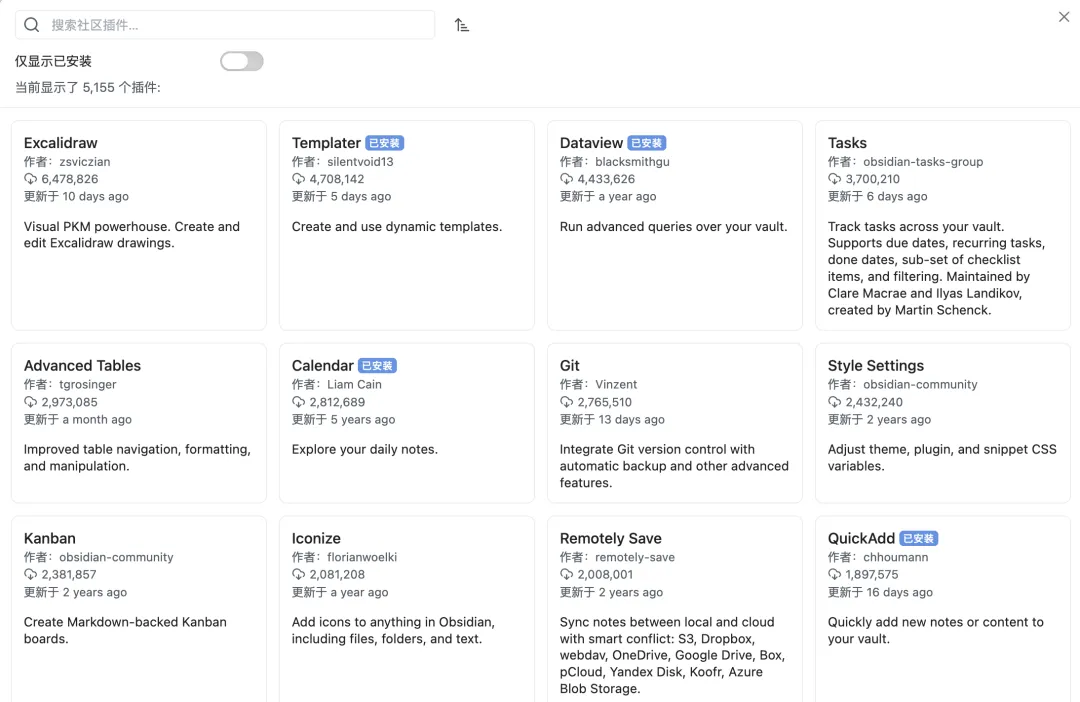Click '更新于 16 days ago' on QuickAdd

point(880,592)
